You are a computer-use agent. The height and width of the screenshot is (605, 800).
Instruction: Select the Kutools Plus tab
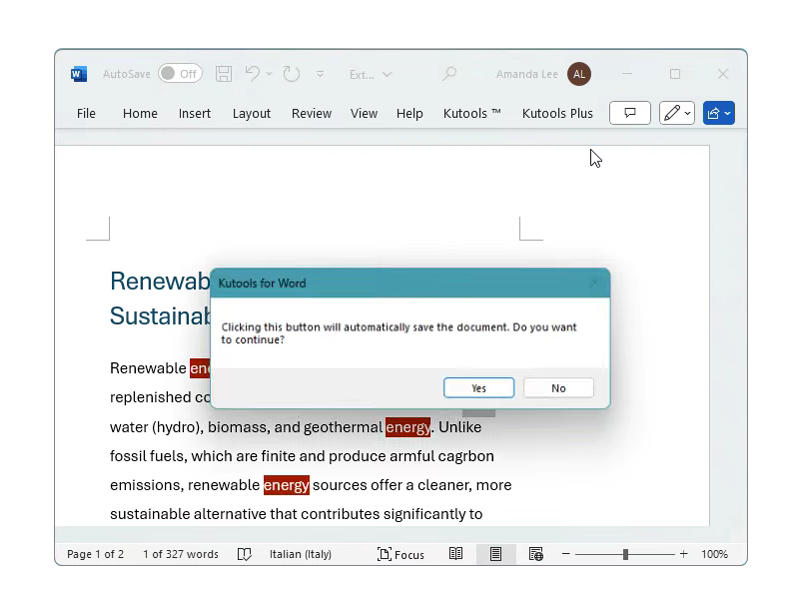pyautogui.click(x=557, y=113)
